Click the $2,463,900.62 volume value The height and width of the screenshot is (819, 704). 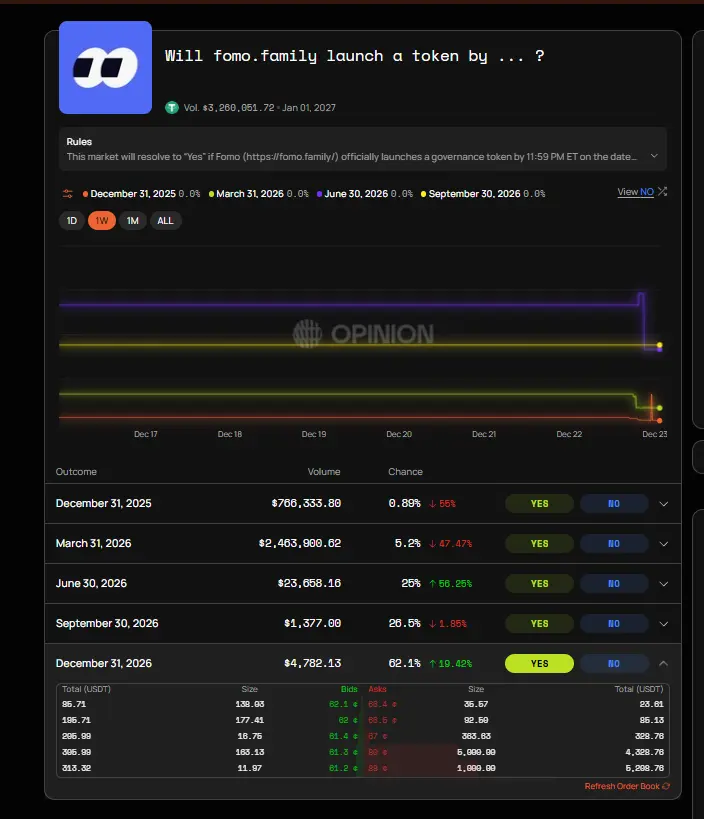[x=300, y=543]
